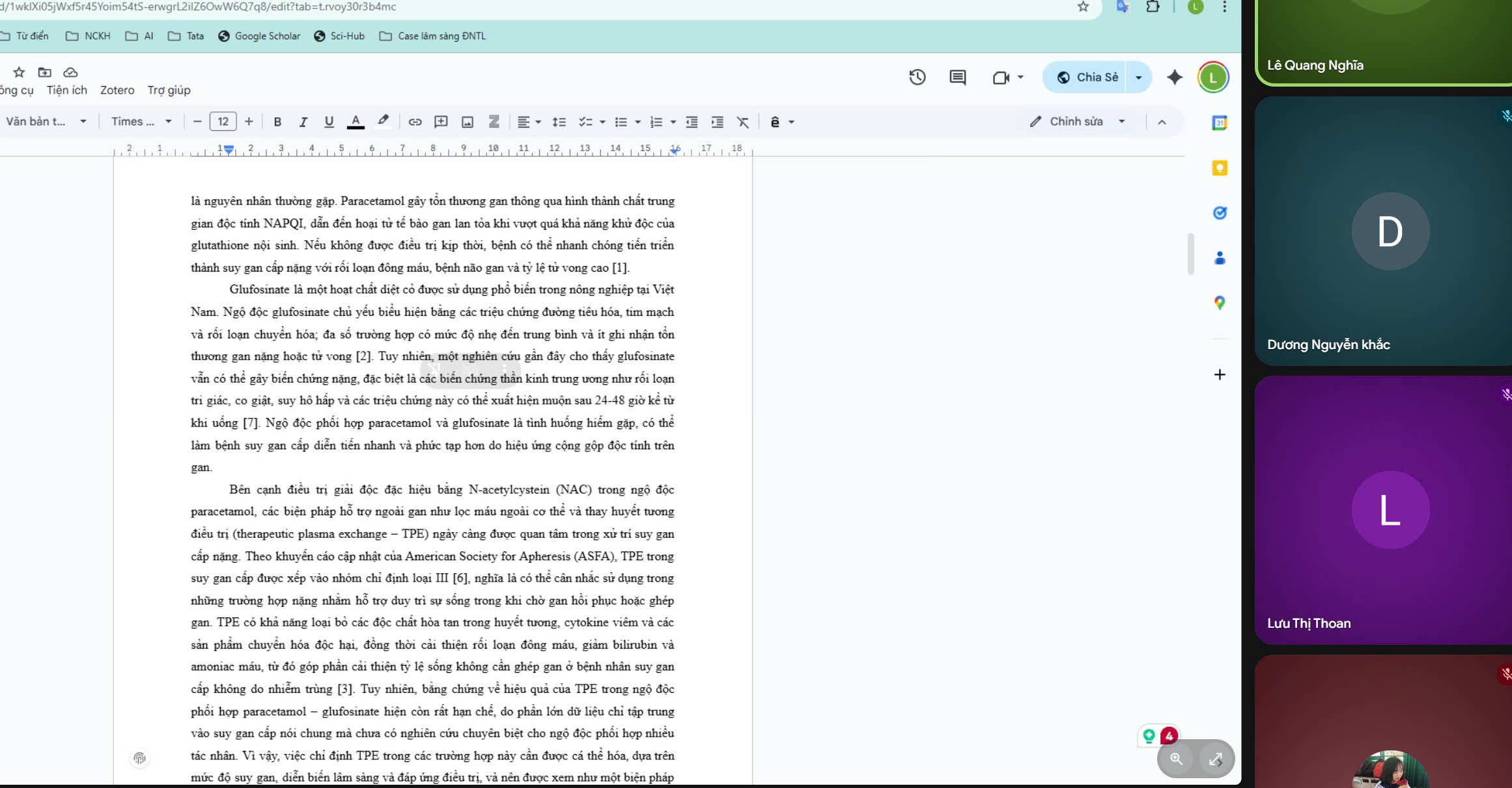The height and width of the screenshot is (788, 1512).
Task: Open the dropdown arrow beside Chia Sẻ
Action: click(1138, 77)
